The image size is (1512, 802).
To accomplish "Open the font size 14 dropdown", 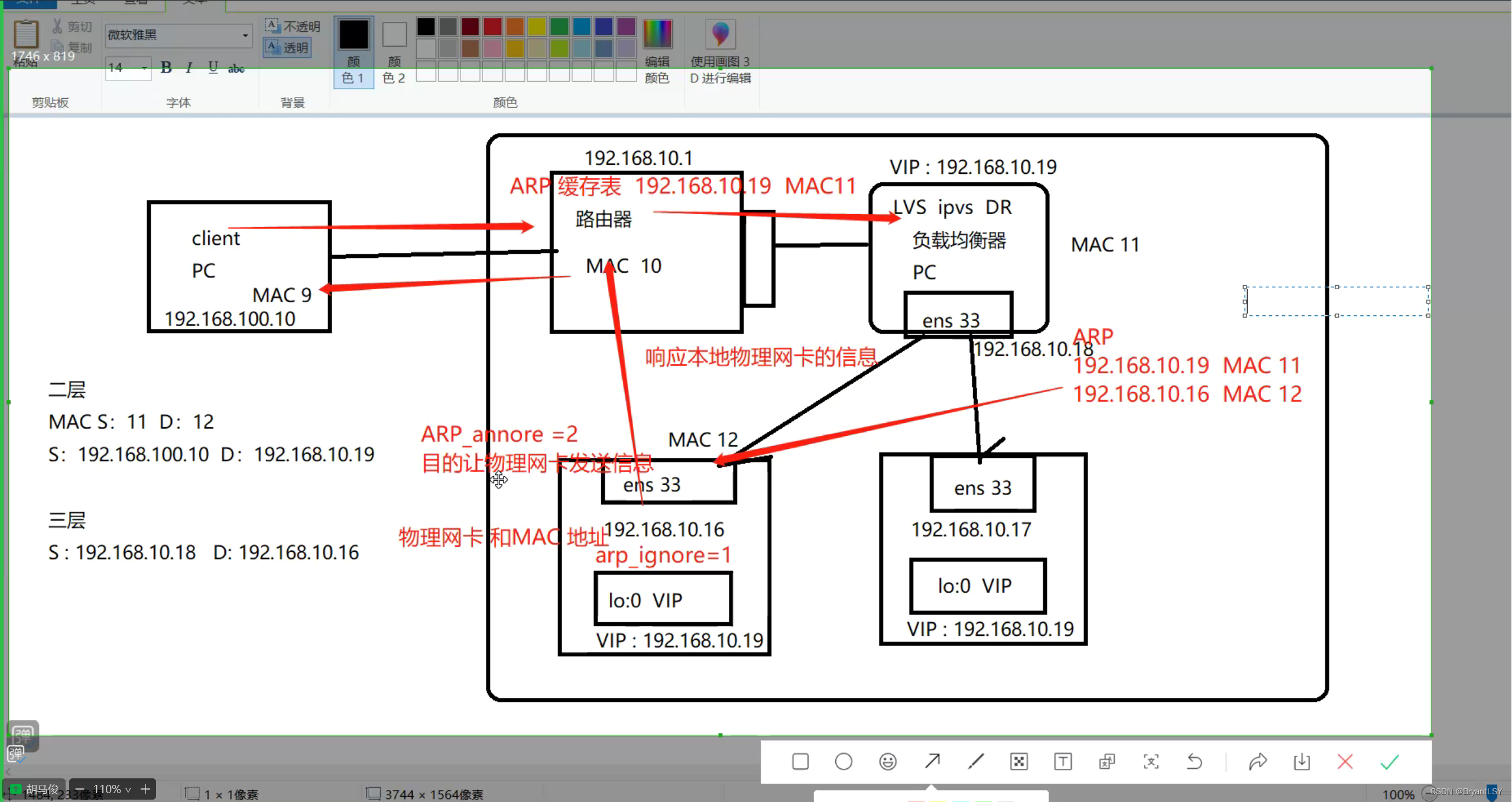I will click(144, 68).
